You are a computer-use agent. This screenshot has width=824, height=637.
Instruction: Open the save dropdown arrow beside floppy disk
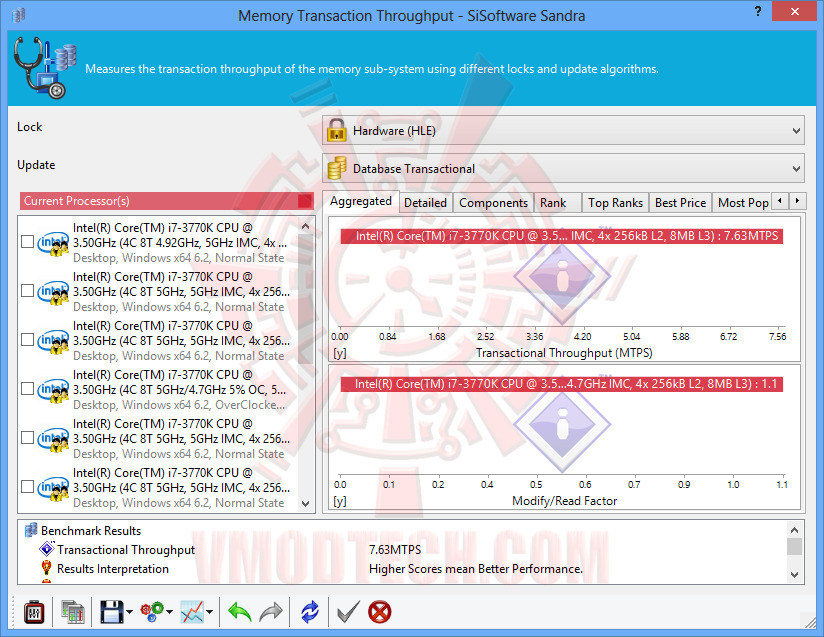click(x=129, y=612)
